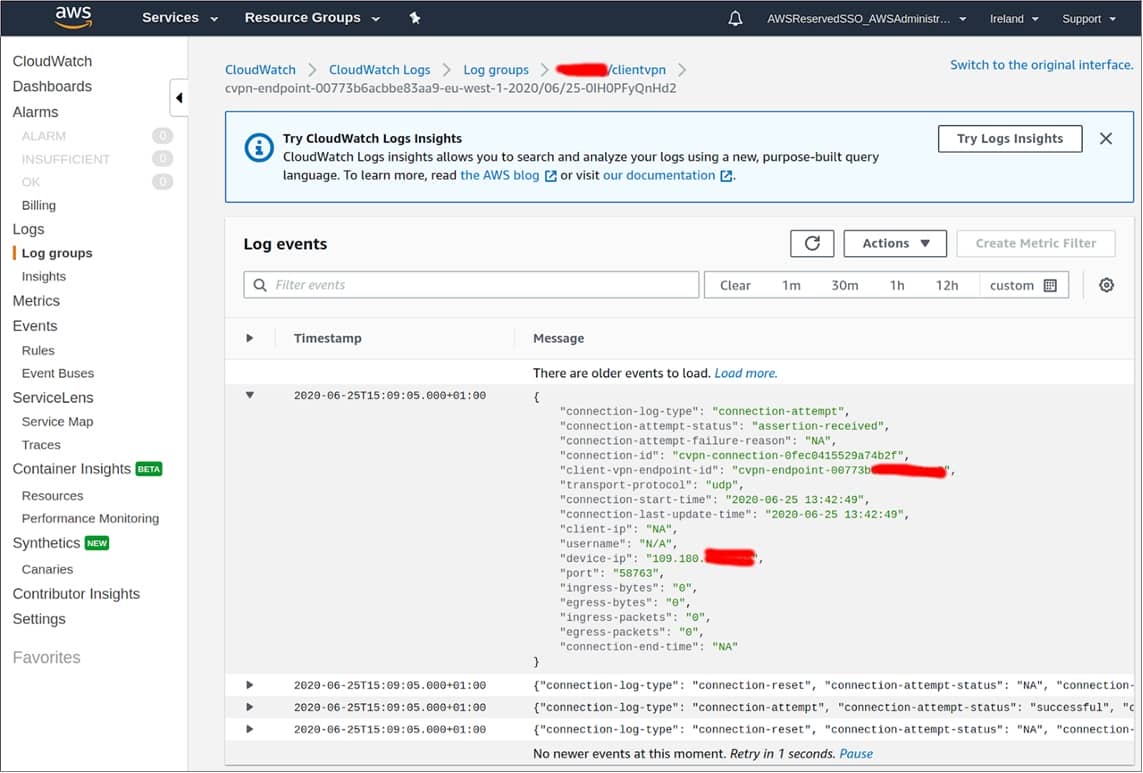Viewport: 1143px width, 773px height.
Task: Open Insights under Logs
Action: [44, 276]
